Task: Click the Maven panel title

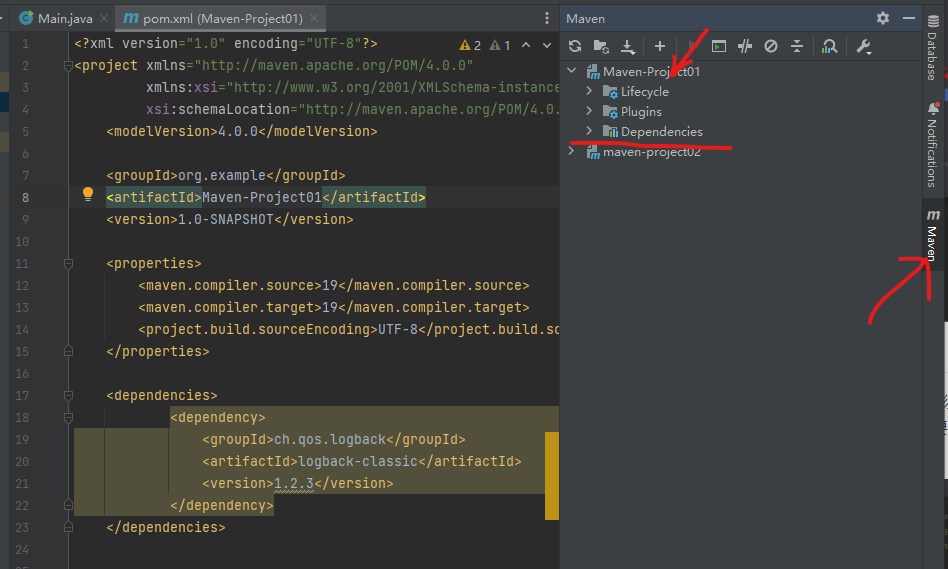Action: [x=585, y=19]
